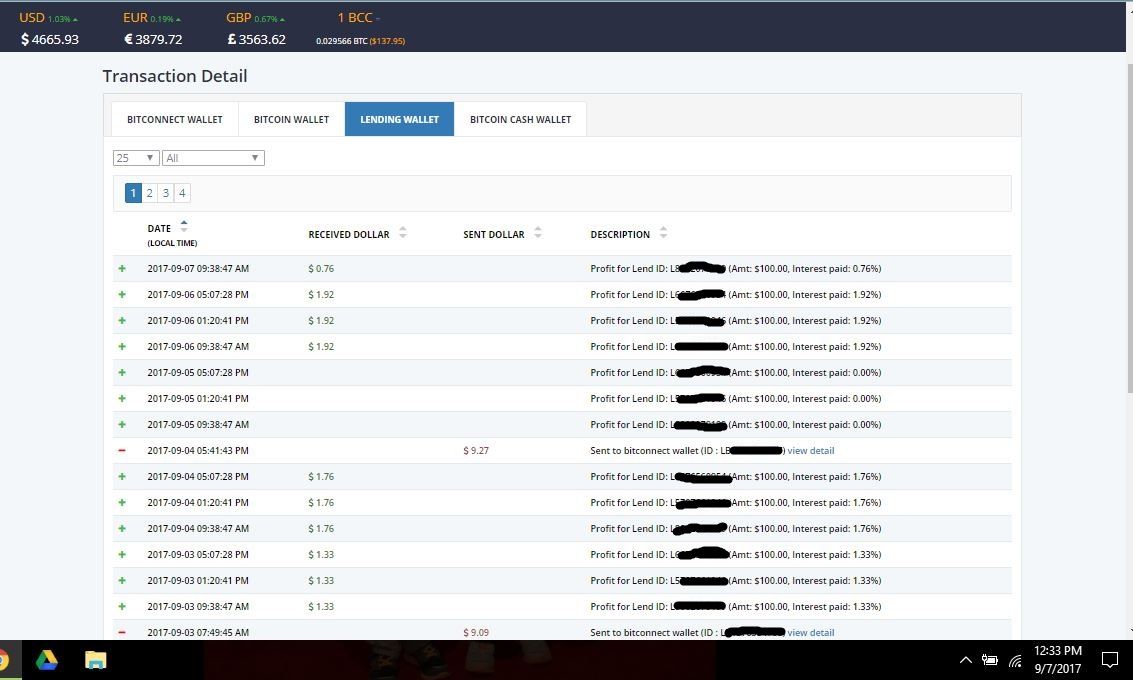Sort by Date column arrow

(184, 226)
